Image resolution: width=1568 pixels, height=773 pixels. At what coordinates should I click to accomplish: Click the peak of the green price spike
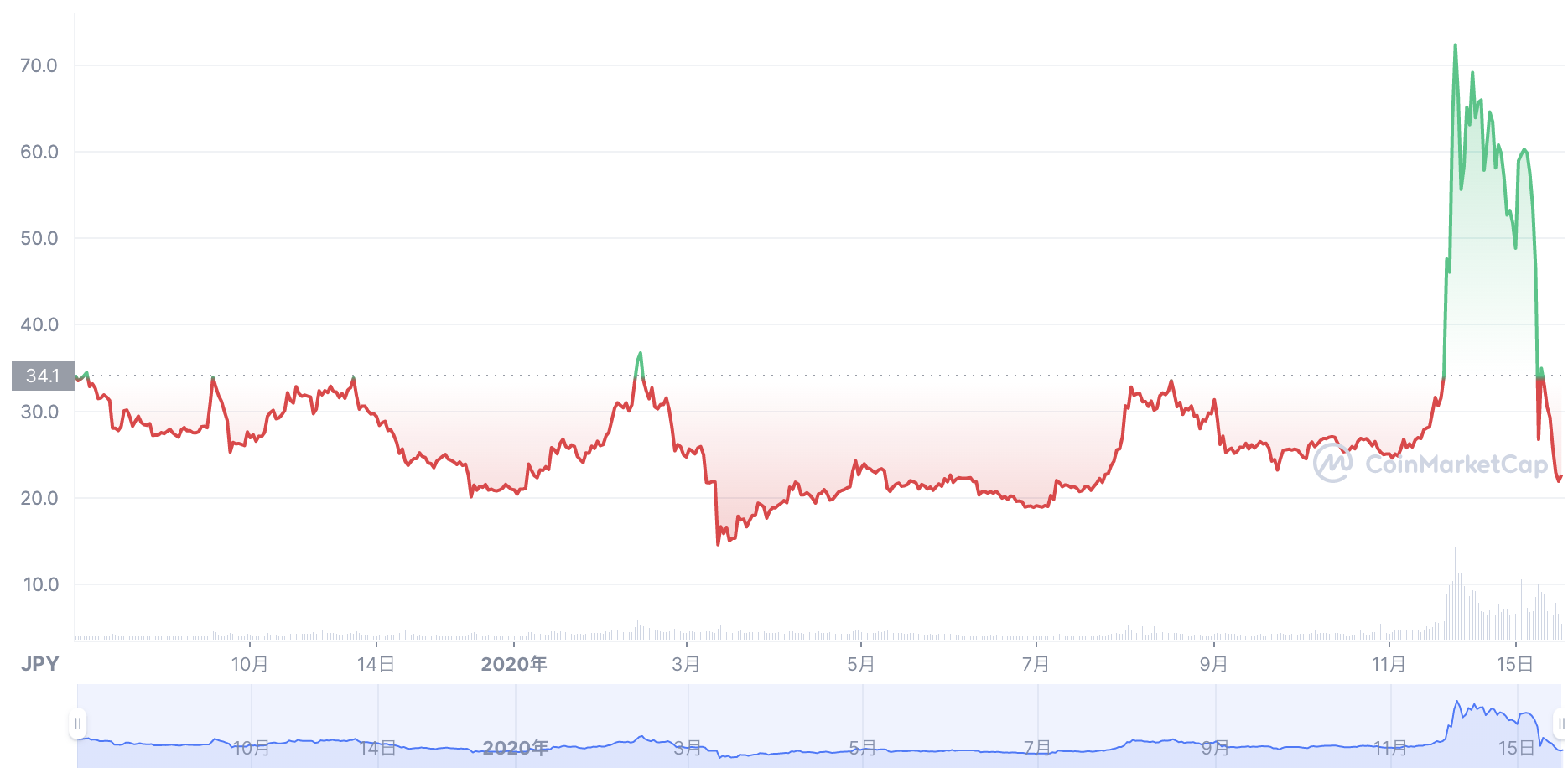coord(1455,45)
